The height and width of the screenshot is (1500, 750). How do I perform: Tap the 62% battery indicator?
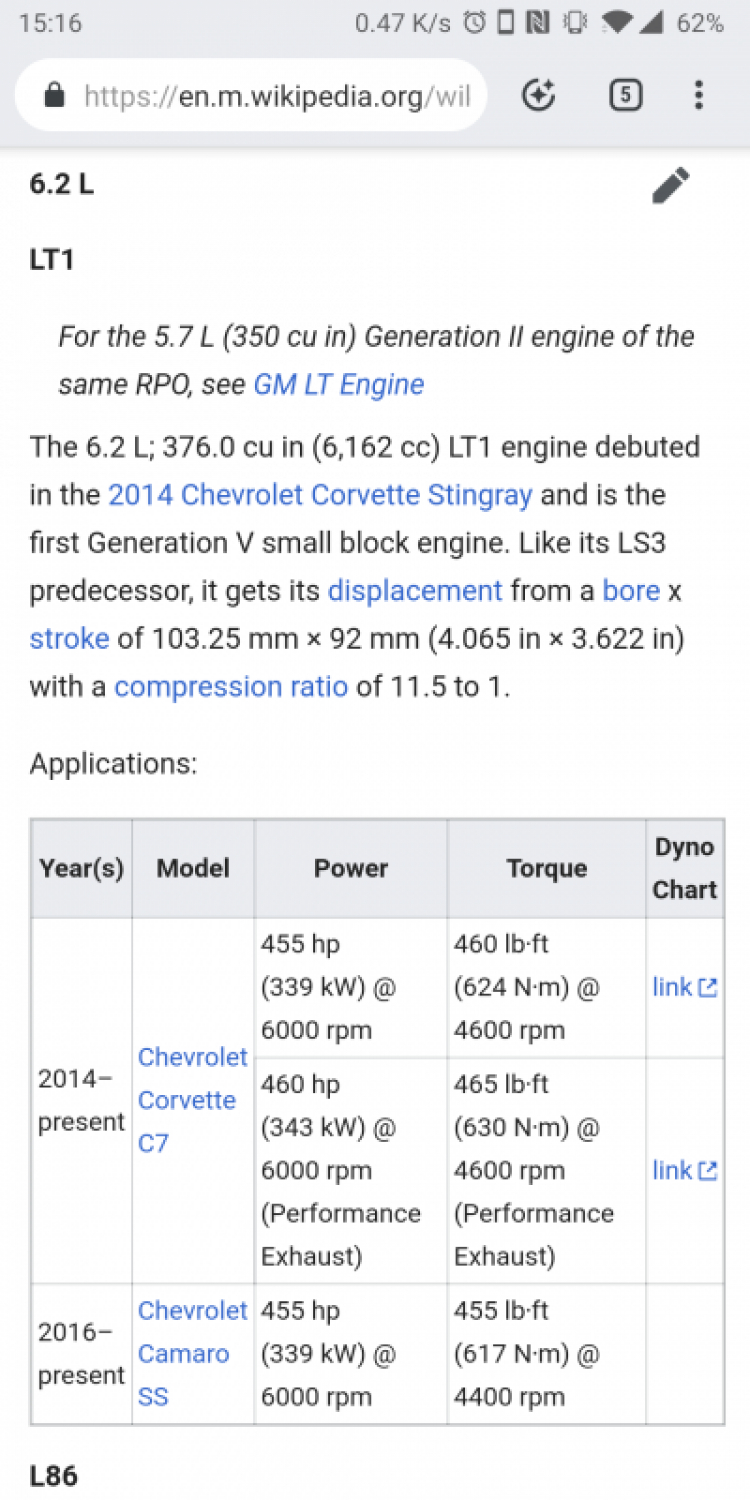[x=700, y=23]
